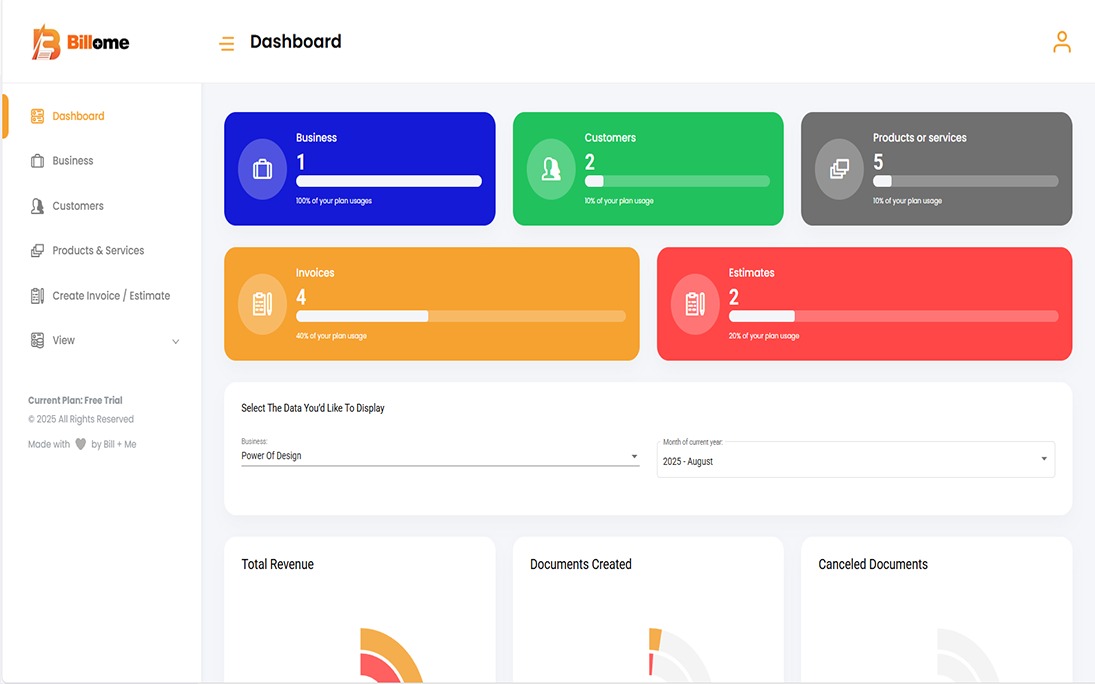Image resolution: width=1095 pixels, height=684 pixels.
Task: Click the person icon in Customers card
Action: point(551,169)
